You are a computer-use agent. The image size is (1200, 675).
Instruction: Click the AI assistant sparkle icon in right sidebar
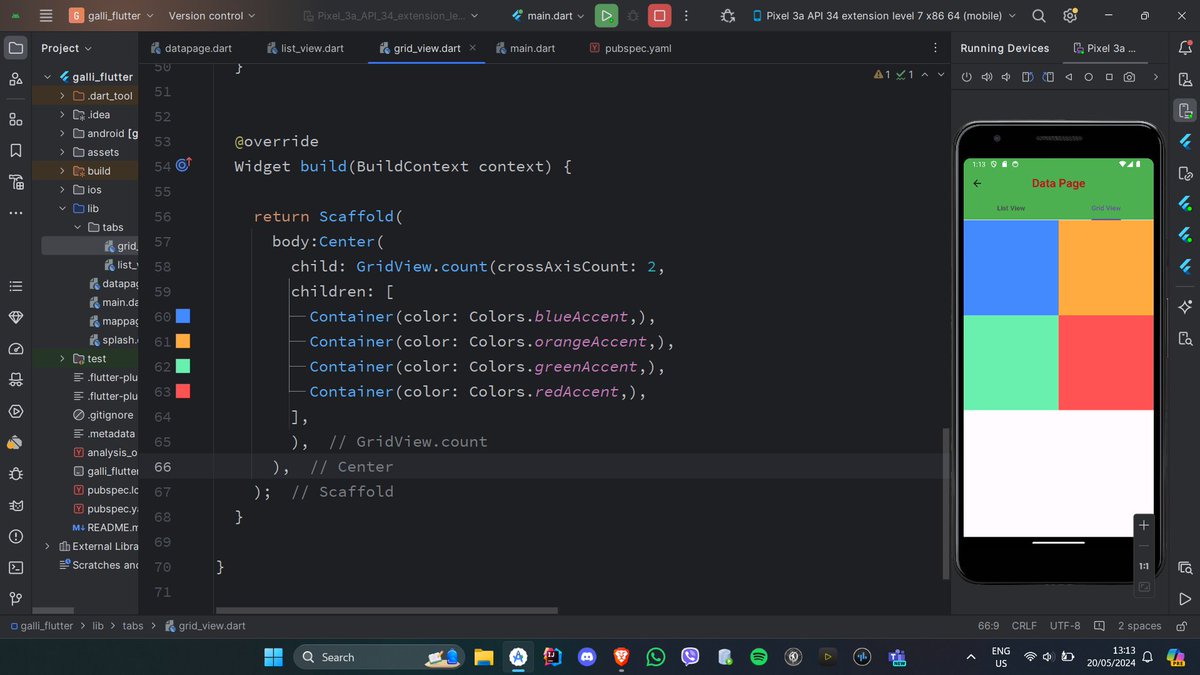[1185, 307]
